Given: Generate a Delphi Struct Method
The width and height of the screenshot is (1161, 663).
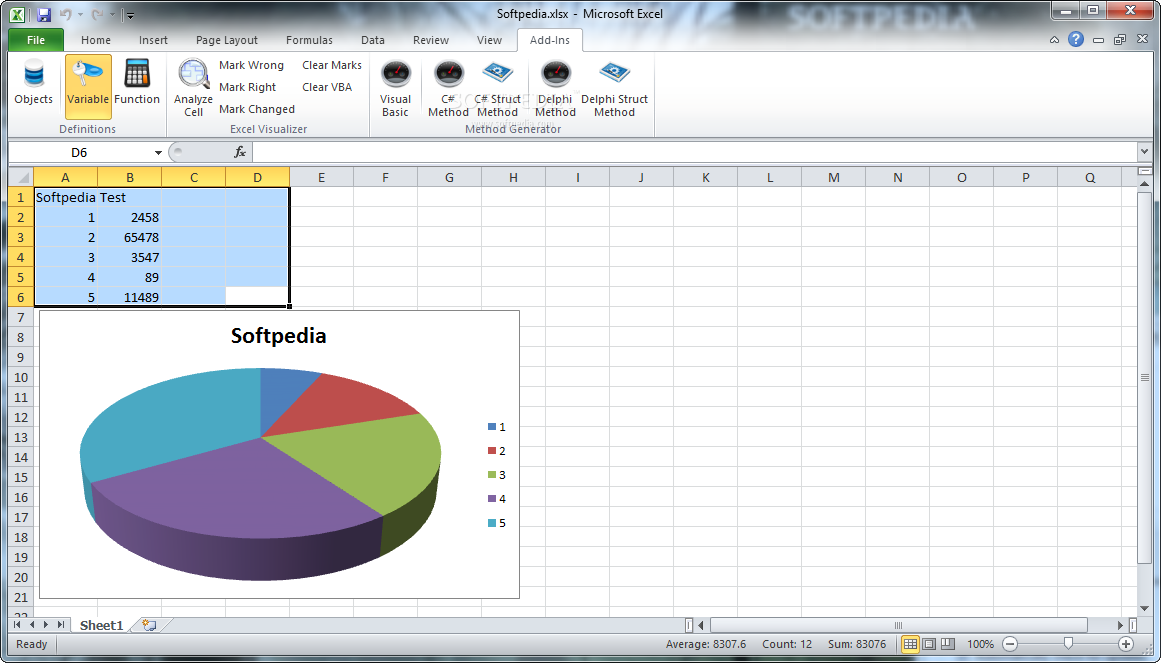Looking at the screenshot, I should [x=615, y=88].
